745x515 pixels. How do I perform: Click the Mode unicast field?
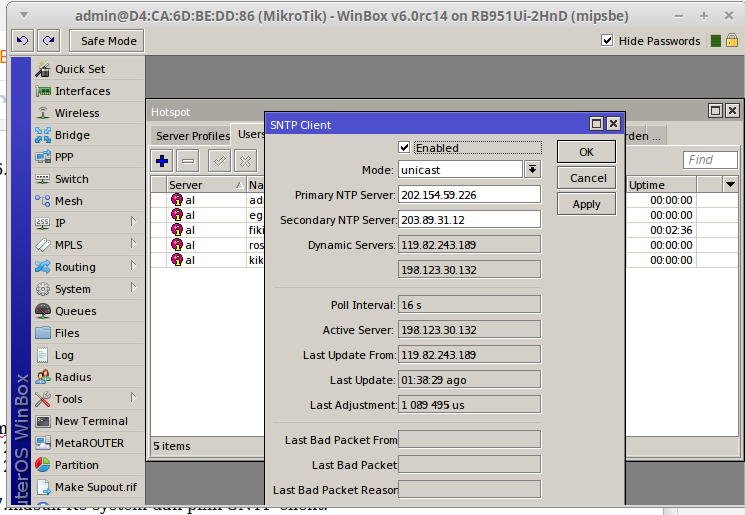click(460, 170)
